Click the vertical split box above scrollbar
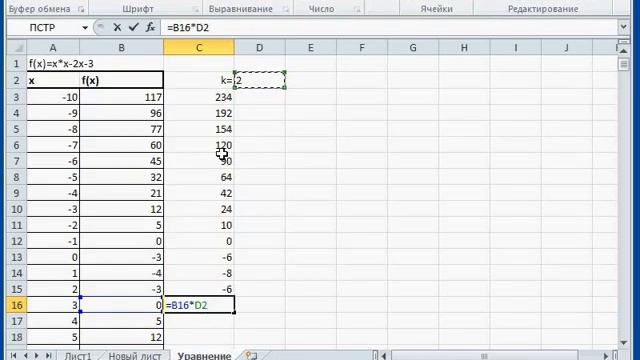The height and width of the screenshot is (360, 640). [x=623, y=42]
